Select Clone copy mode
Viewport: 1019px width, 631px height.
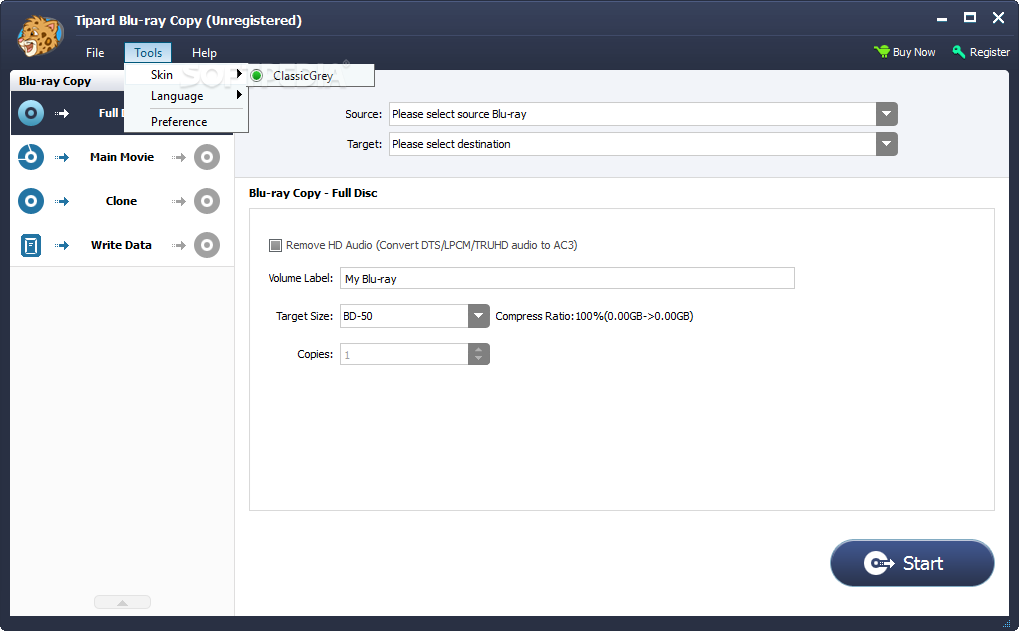tap(122, 201)
